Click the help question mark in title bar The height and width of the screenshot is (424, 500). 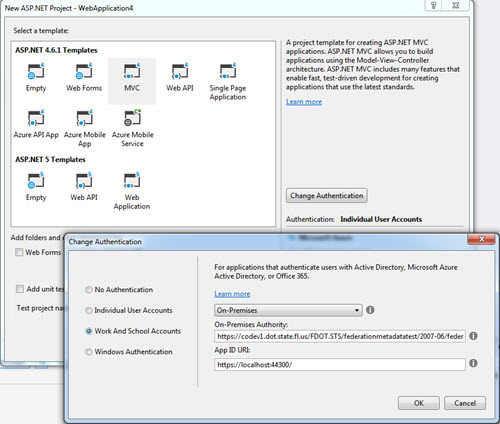click(x=434, y=5)
